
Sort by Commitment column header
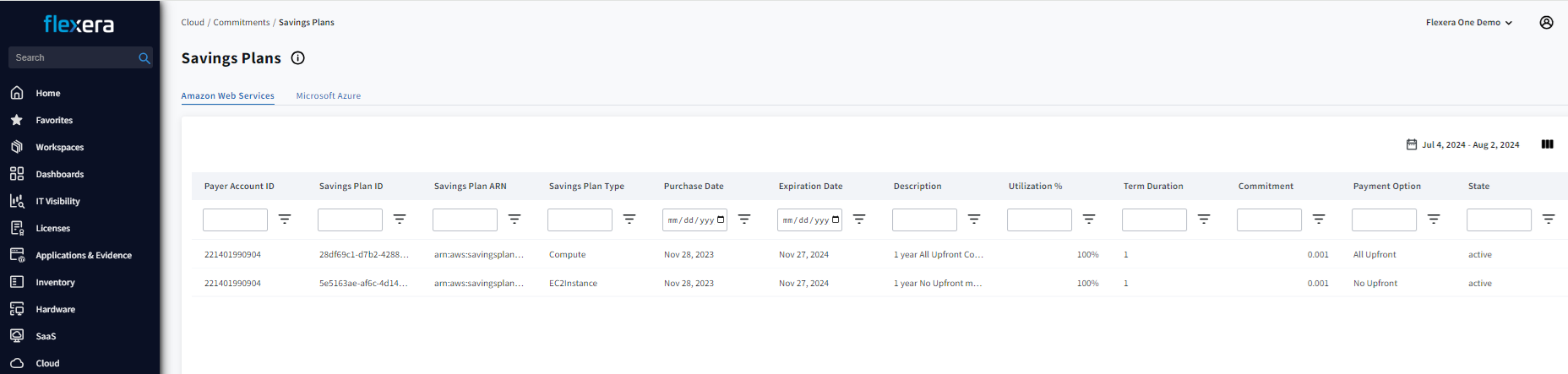click(x=1266, y=187)
